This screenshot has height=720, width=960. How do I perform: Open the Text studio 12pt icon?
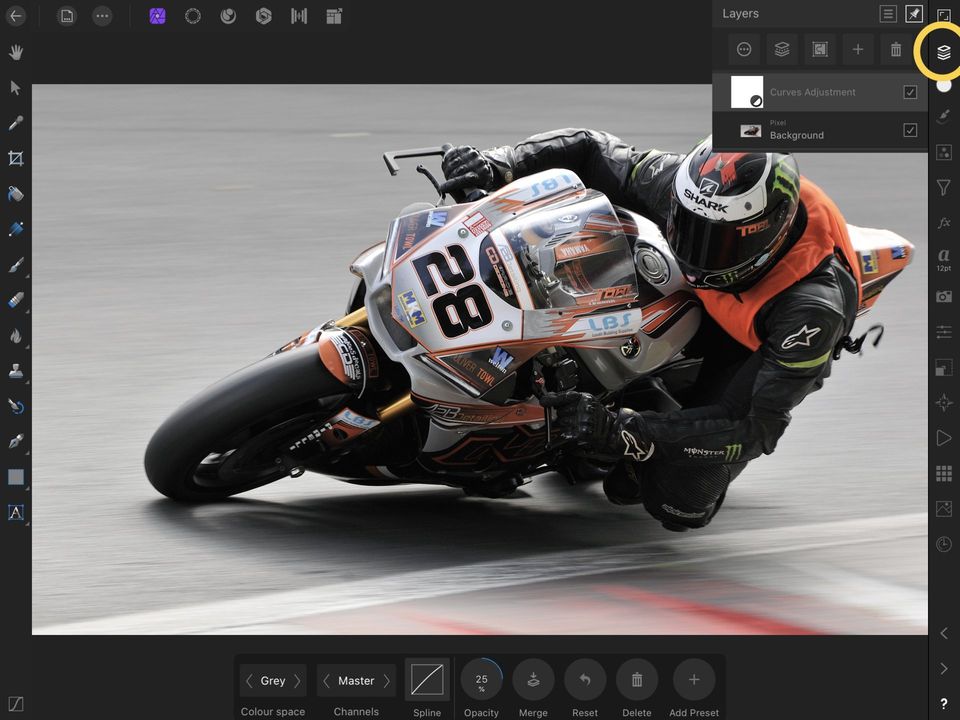(x=943, y=259)
